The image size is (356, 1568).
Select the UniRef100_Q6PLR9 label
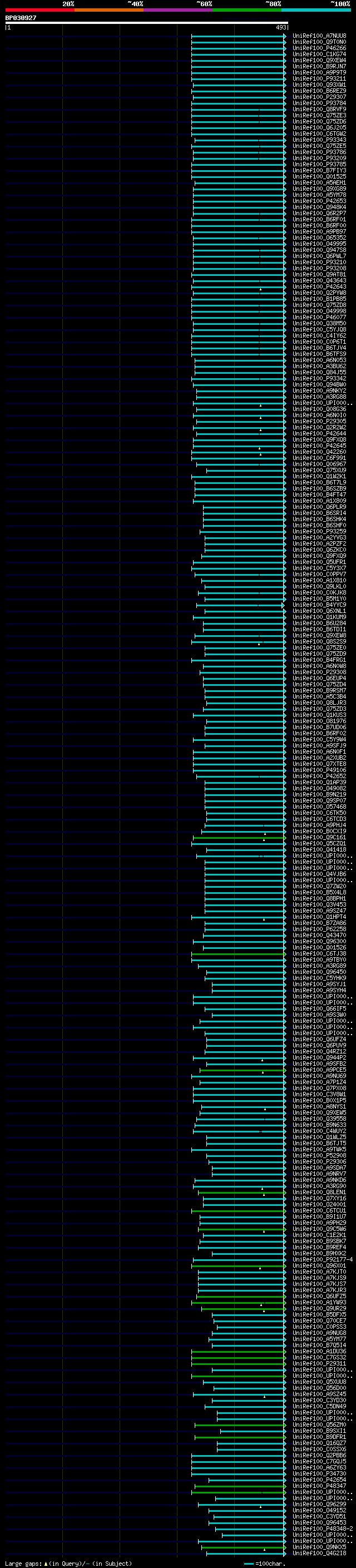[319, 507]
